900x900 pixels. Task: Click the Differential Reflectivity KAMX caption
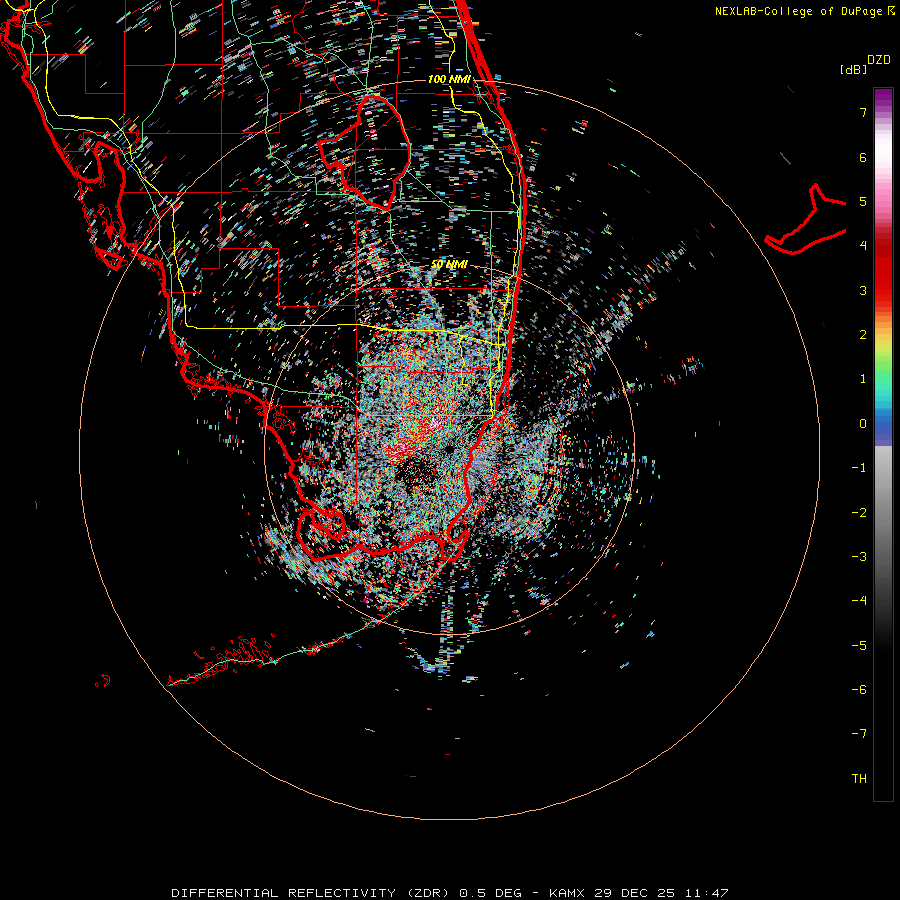449,893
